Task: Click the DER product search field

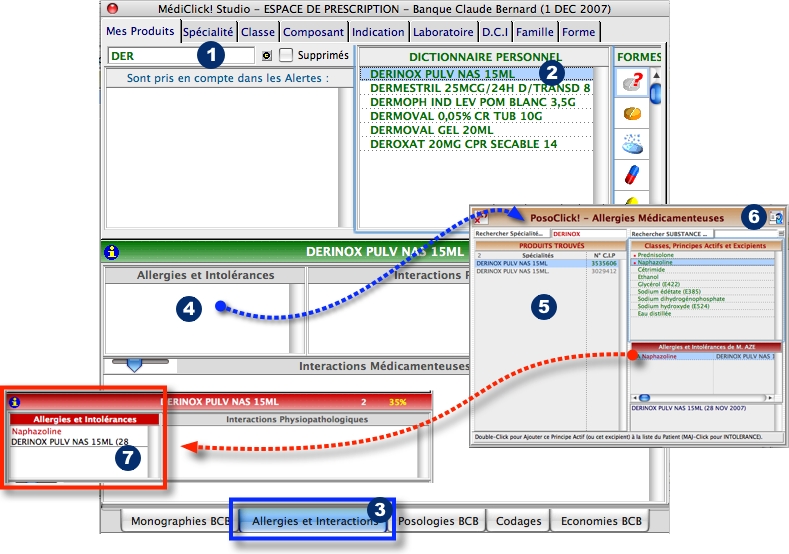Action: [x=181, y=56]
